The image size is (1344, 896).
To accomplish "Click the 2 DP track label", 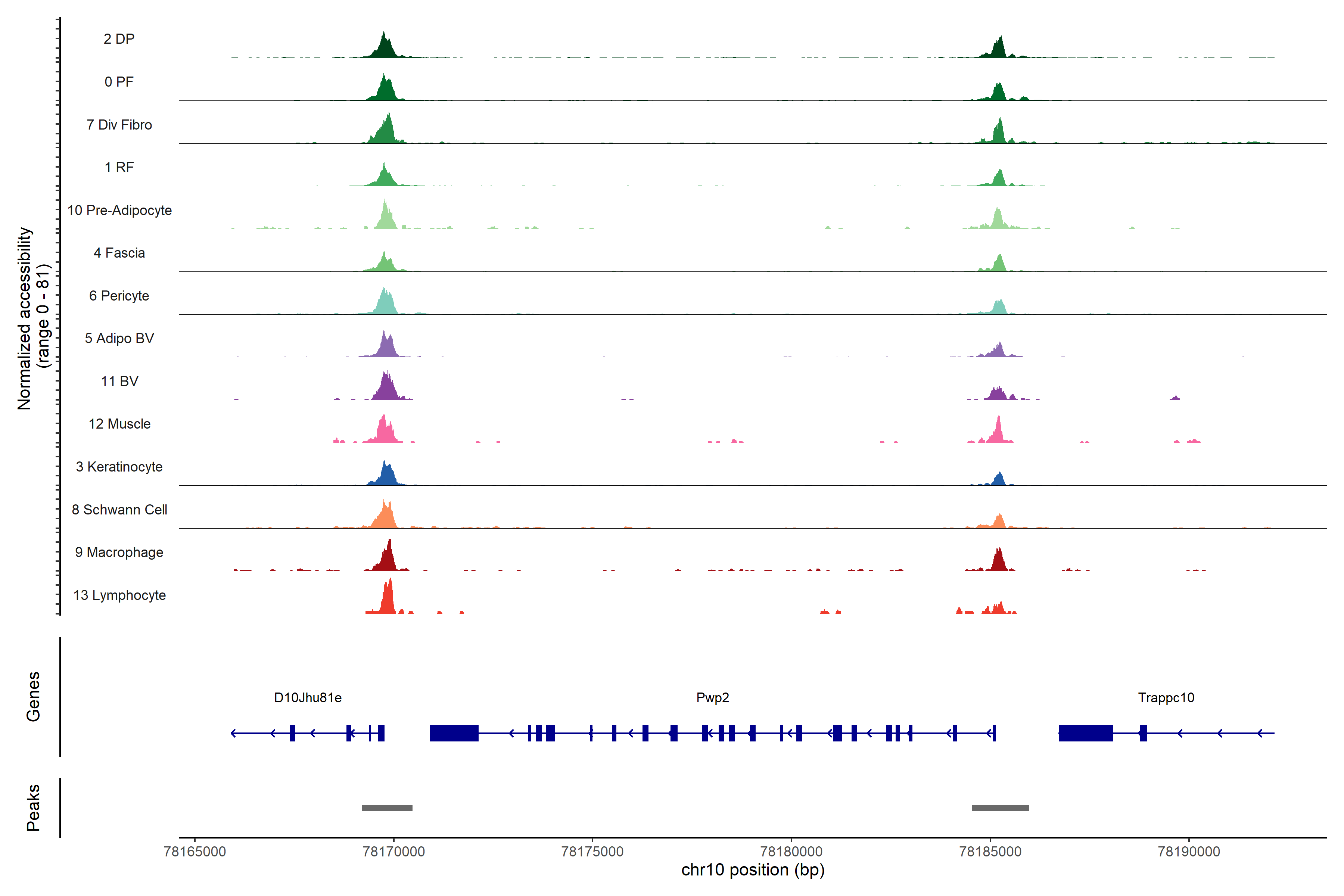I will point(119,39).
